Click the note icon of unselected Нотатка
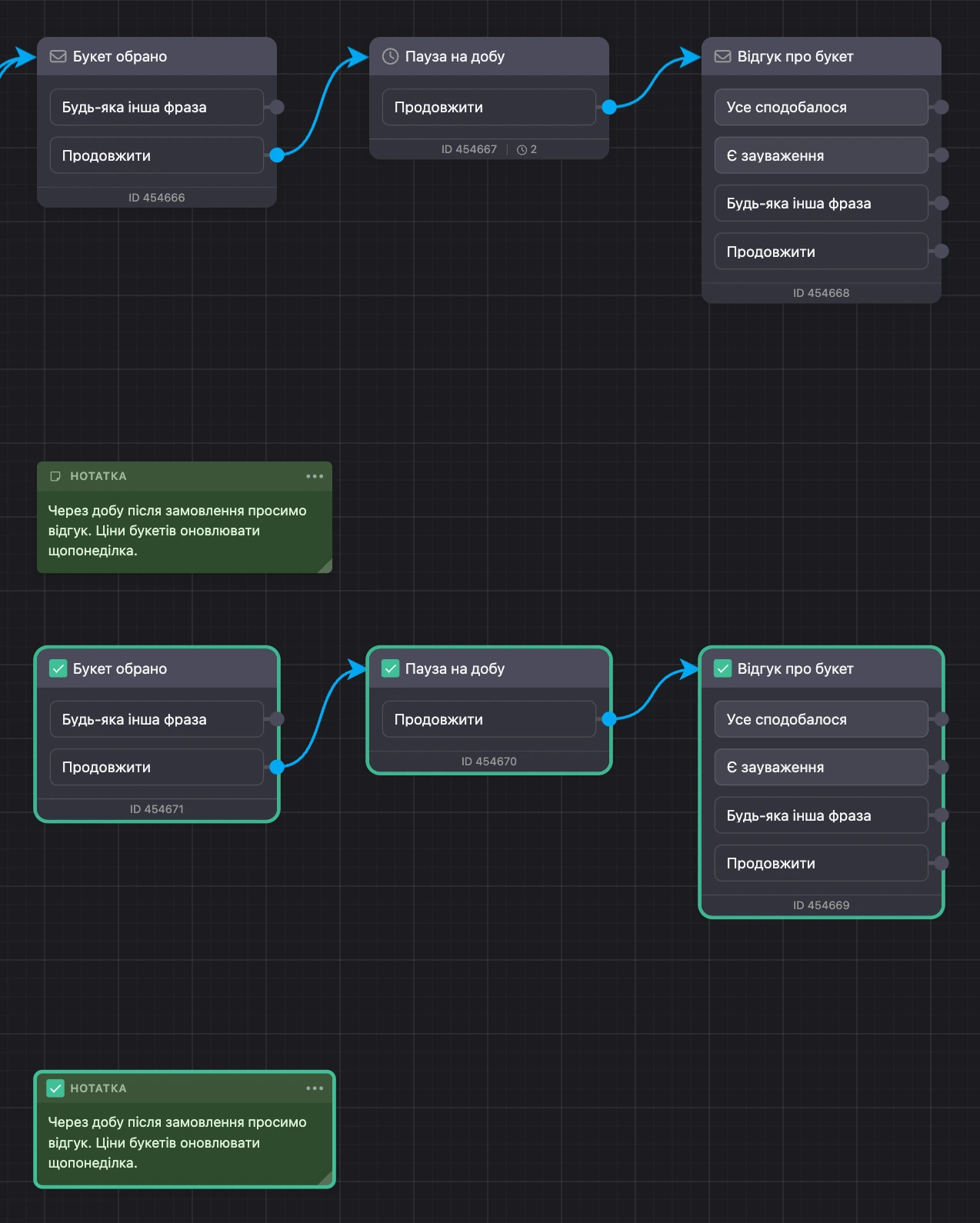The image size is (980, 1223). tap(55, 476)
